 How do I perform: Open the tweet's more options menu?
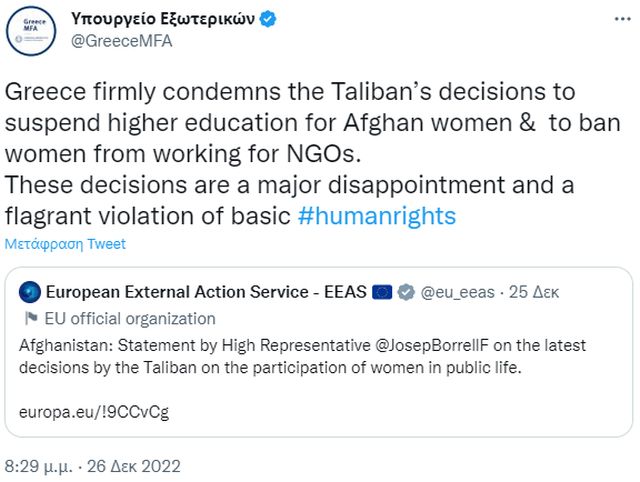617,21
